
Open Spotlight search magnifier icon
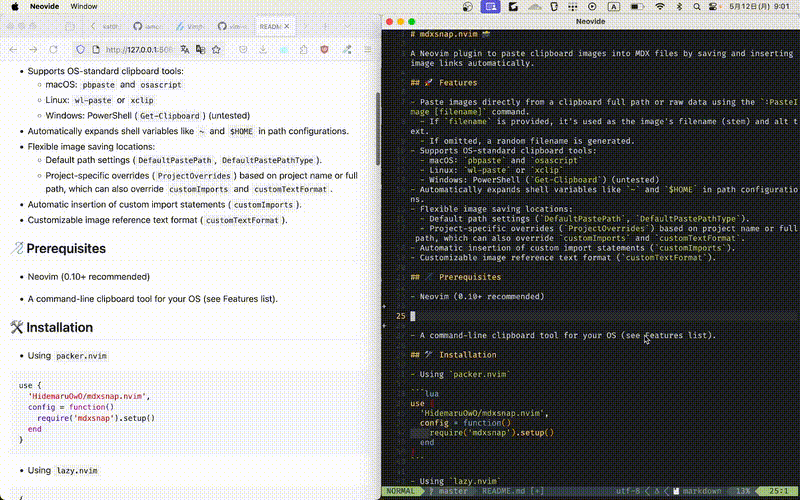(x=696, y=6)
